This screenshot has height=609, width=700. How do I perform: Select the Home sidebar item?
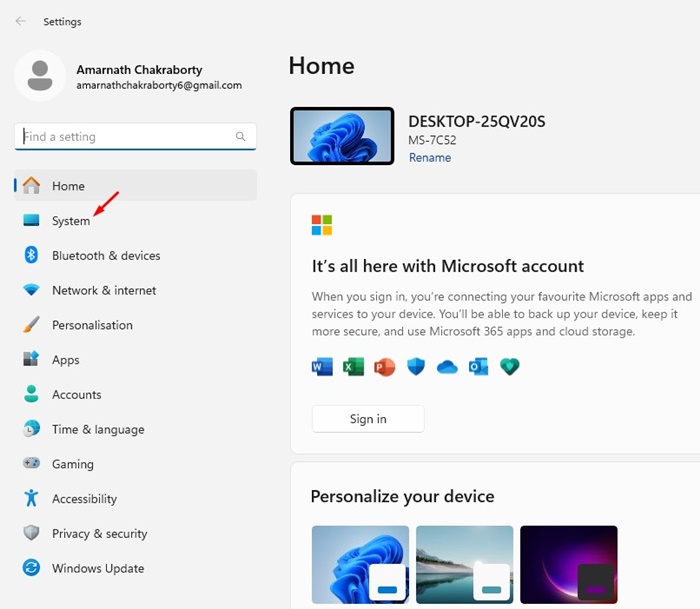(x=136, y=185)
